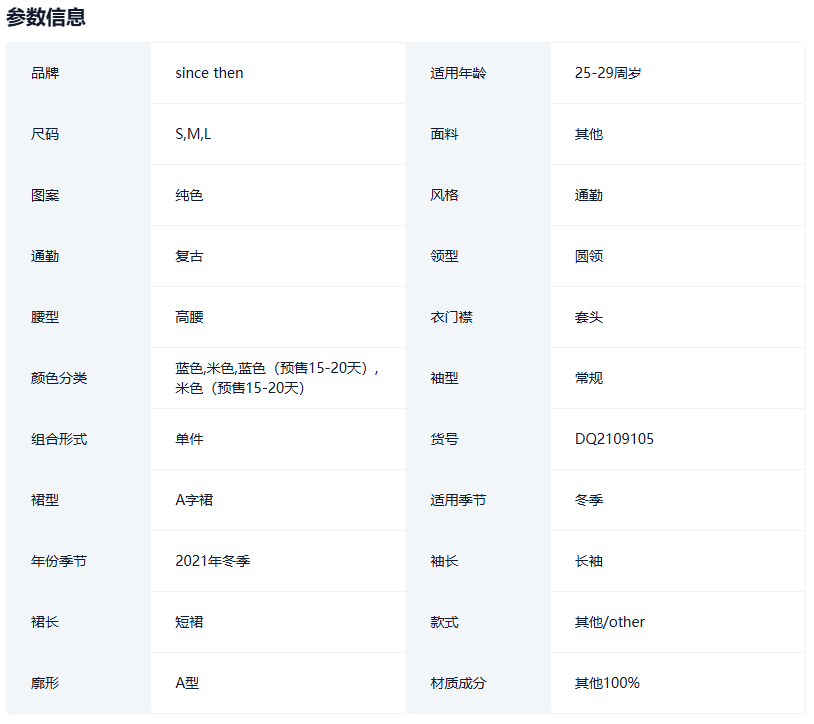Click the 其他/other style value
The width and height of the screenshot is (814, 724).
pos(609,622)
